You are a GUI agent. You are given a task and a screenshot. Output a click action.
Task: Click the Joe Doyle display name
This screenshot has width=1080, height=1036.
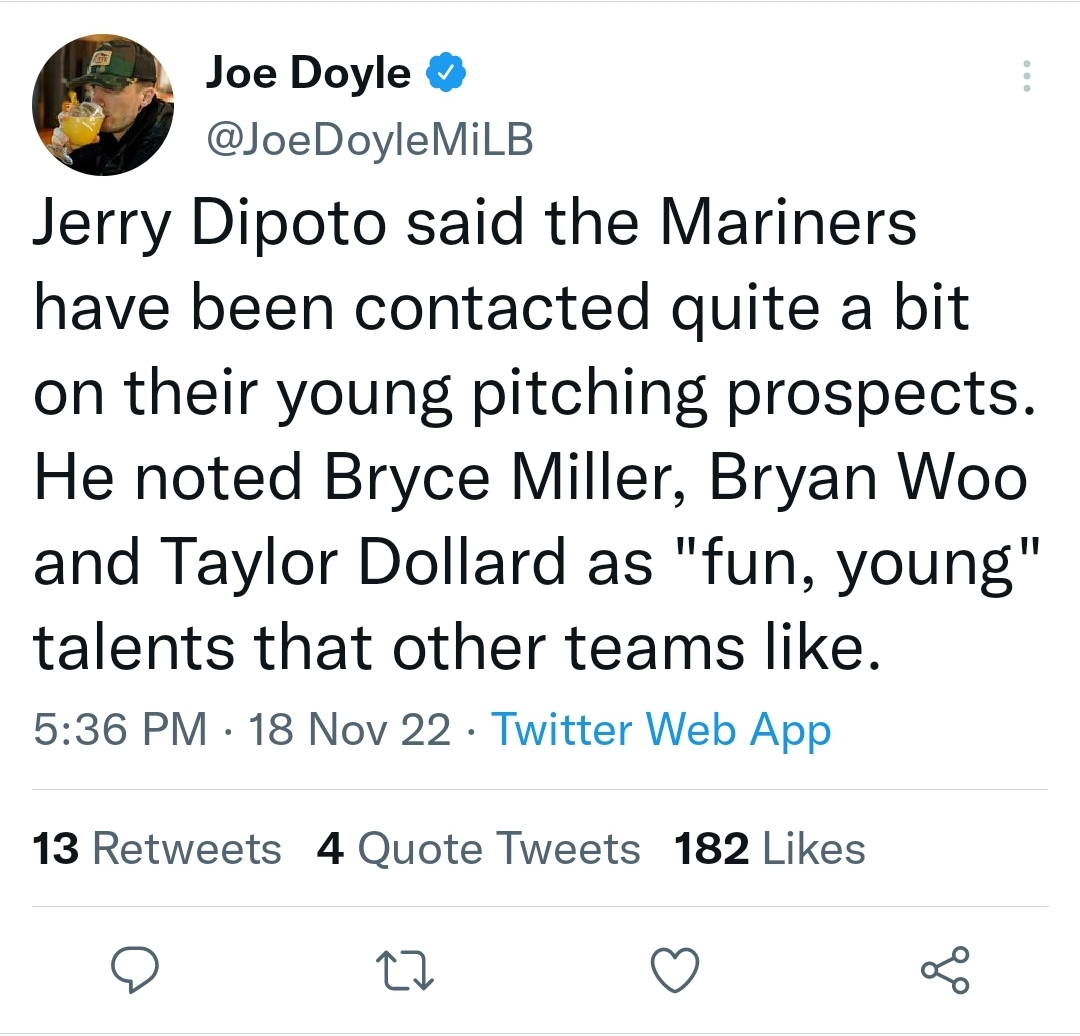pos(308,73)
